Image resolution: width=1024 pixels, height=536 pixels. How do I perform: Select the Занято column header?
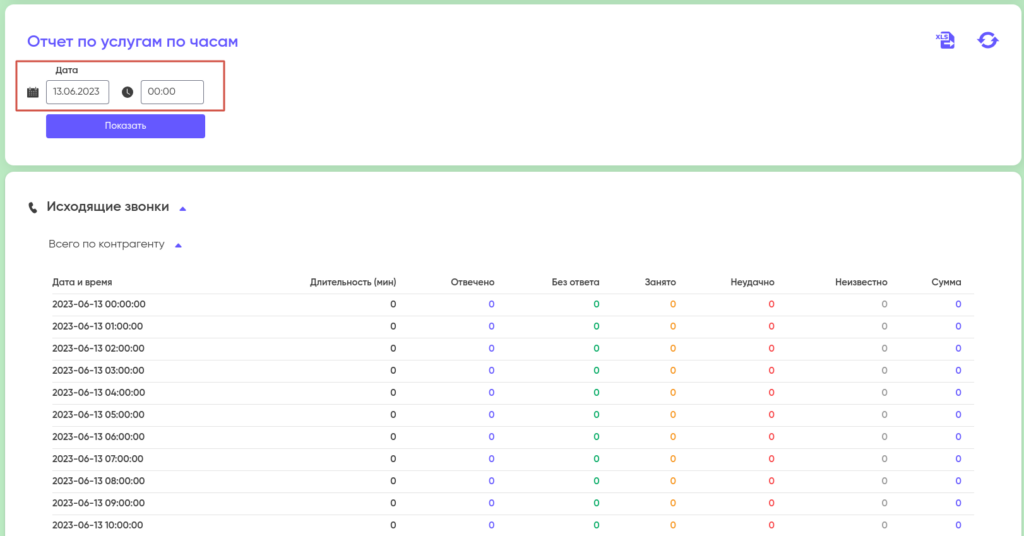pos(660,282)
